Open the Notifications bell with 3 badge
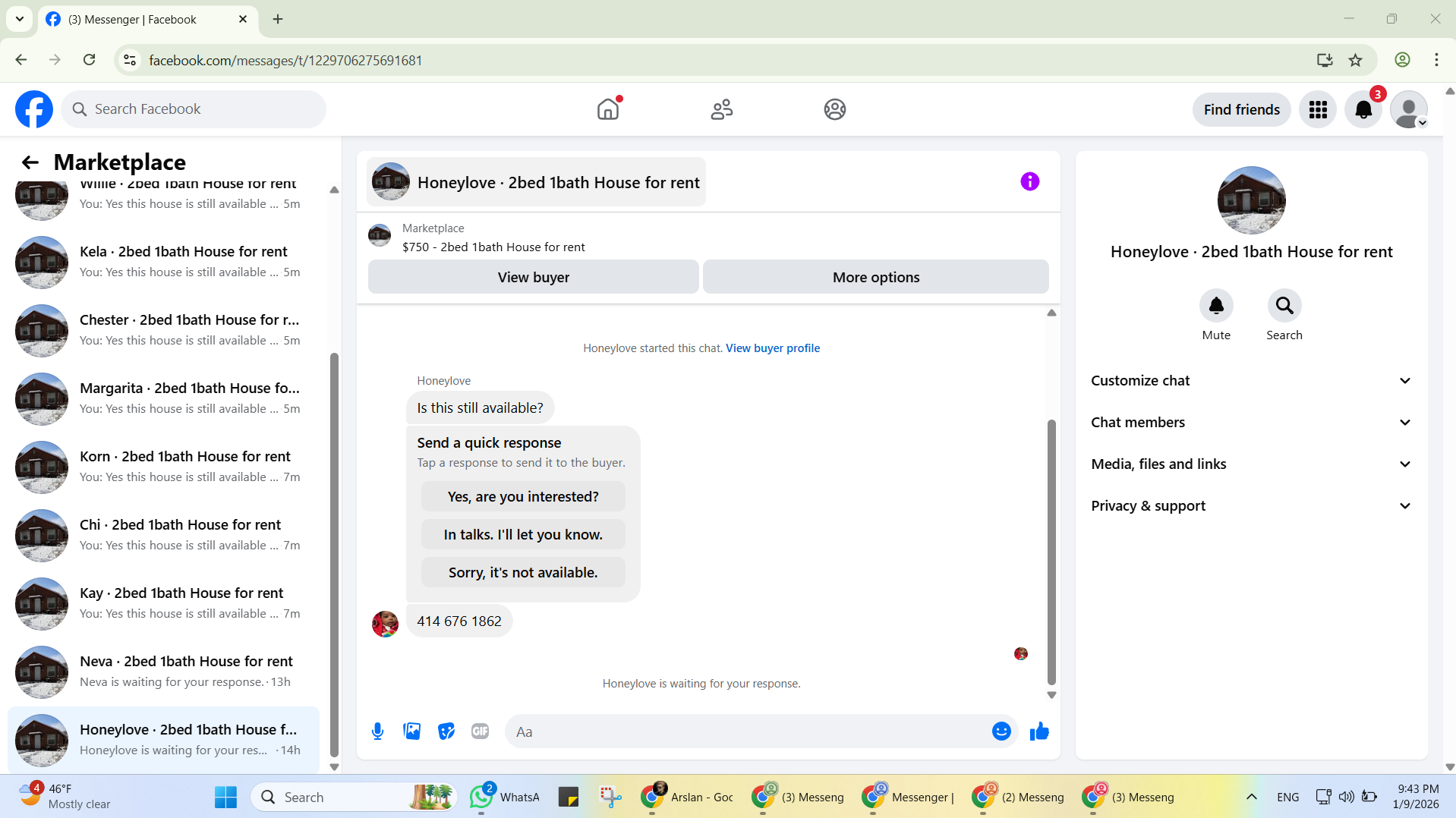Screen dimensions: 1456x818 coord(1363,110)
